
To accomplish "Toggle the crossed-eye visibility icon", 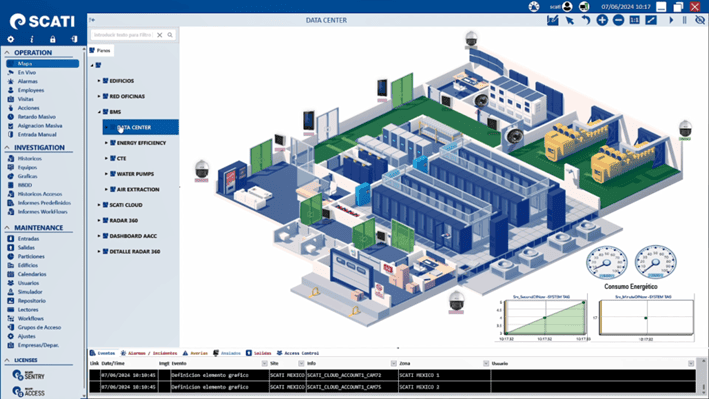I will (x=700, y=20).
